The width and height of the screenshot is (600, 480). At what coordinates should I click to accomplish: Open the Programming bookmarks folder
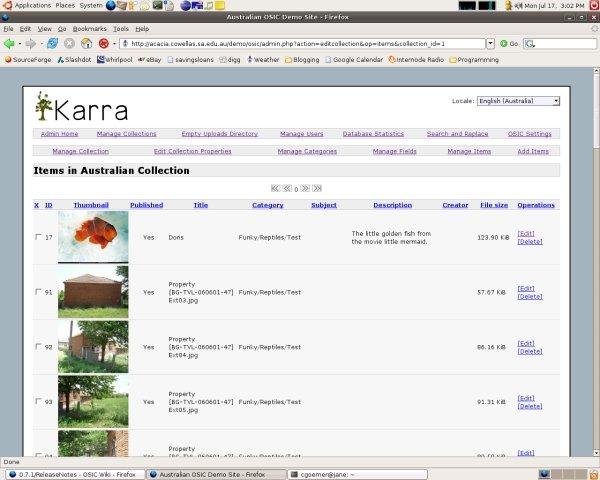[477, 59]
